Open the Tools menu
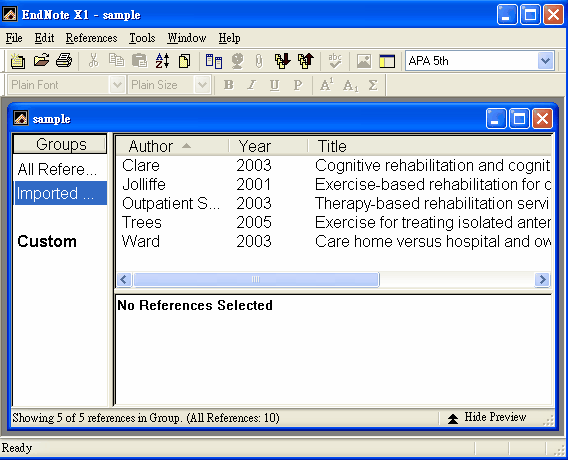 [142, 38]
